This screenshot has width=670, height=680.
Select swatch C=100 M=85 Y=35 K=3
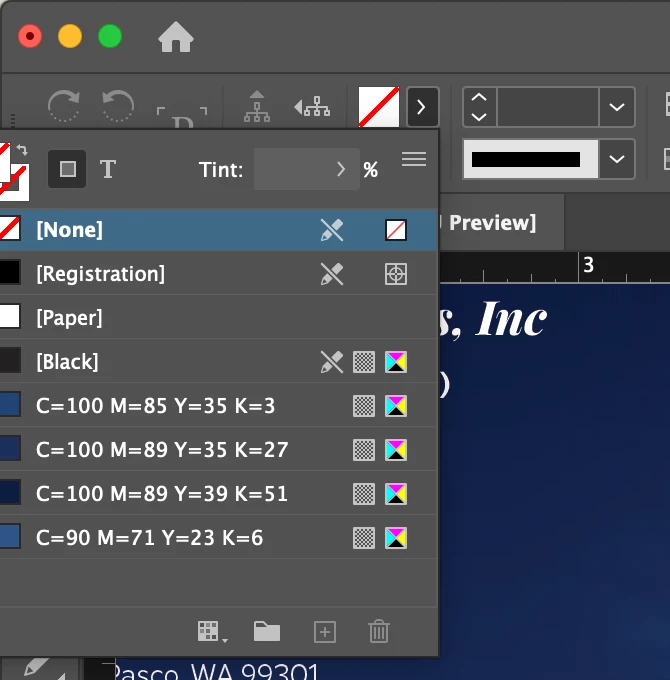[x=217, y=406]
